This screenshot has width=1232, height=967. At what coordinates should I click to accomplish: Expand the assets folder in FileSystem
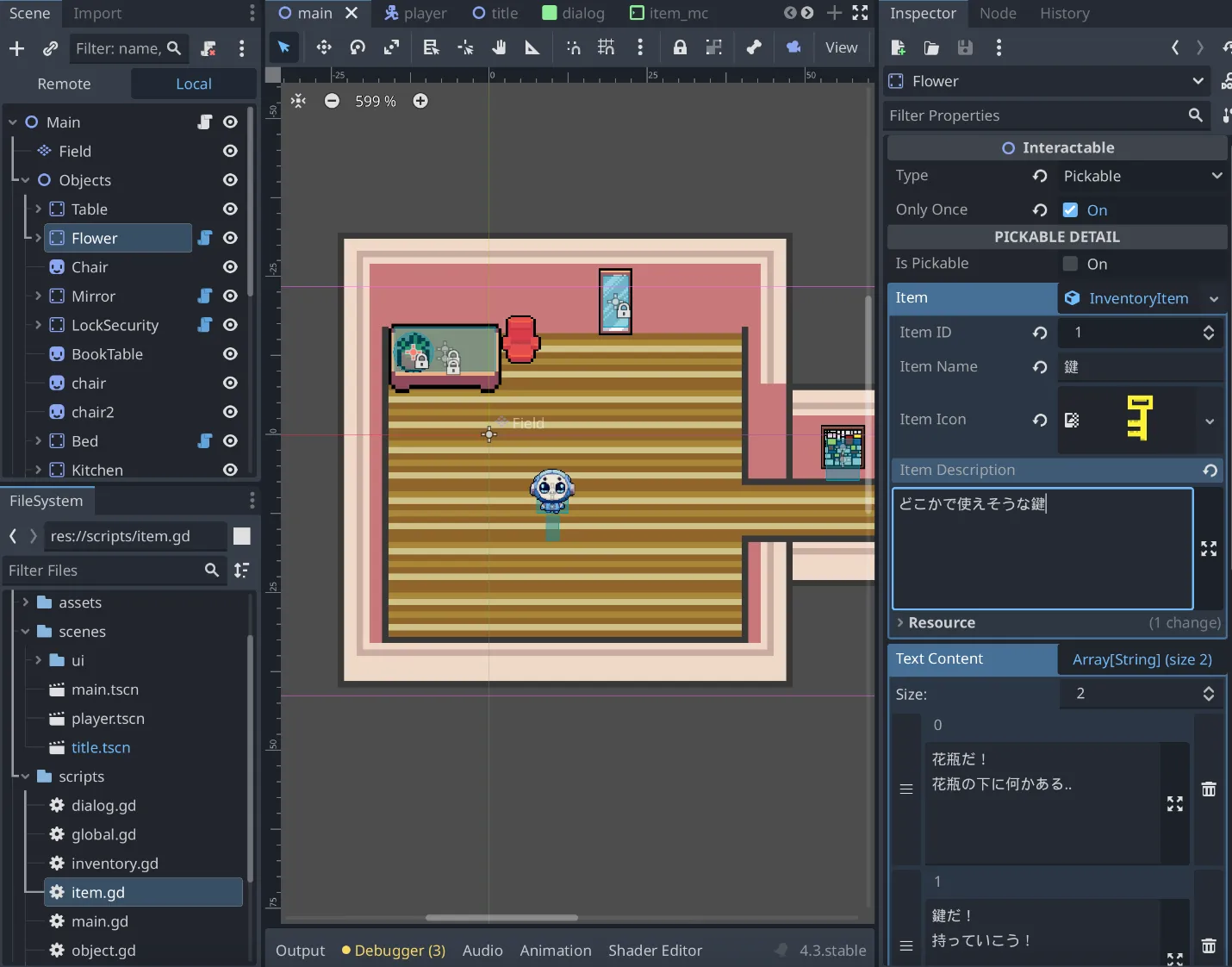26,602
